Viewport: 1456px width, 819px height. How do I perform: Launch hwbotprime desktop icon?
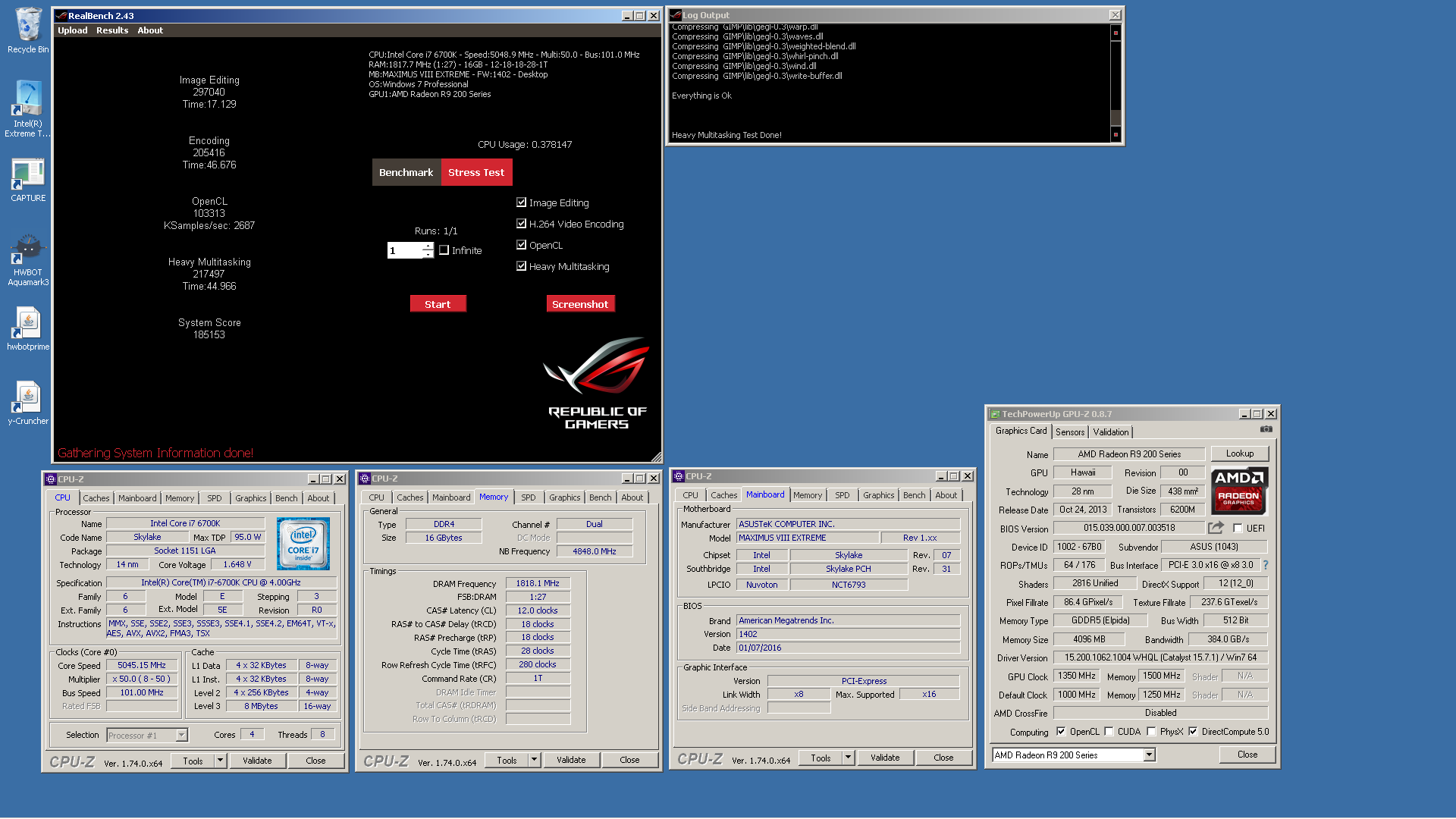(x=28, y=328)
